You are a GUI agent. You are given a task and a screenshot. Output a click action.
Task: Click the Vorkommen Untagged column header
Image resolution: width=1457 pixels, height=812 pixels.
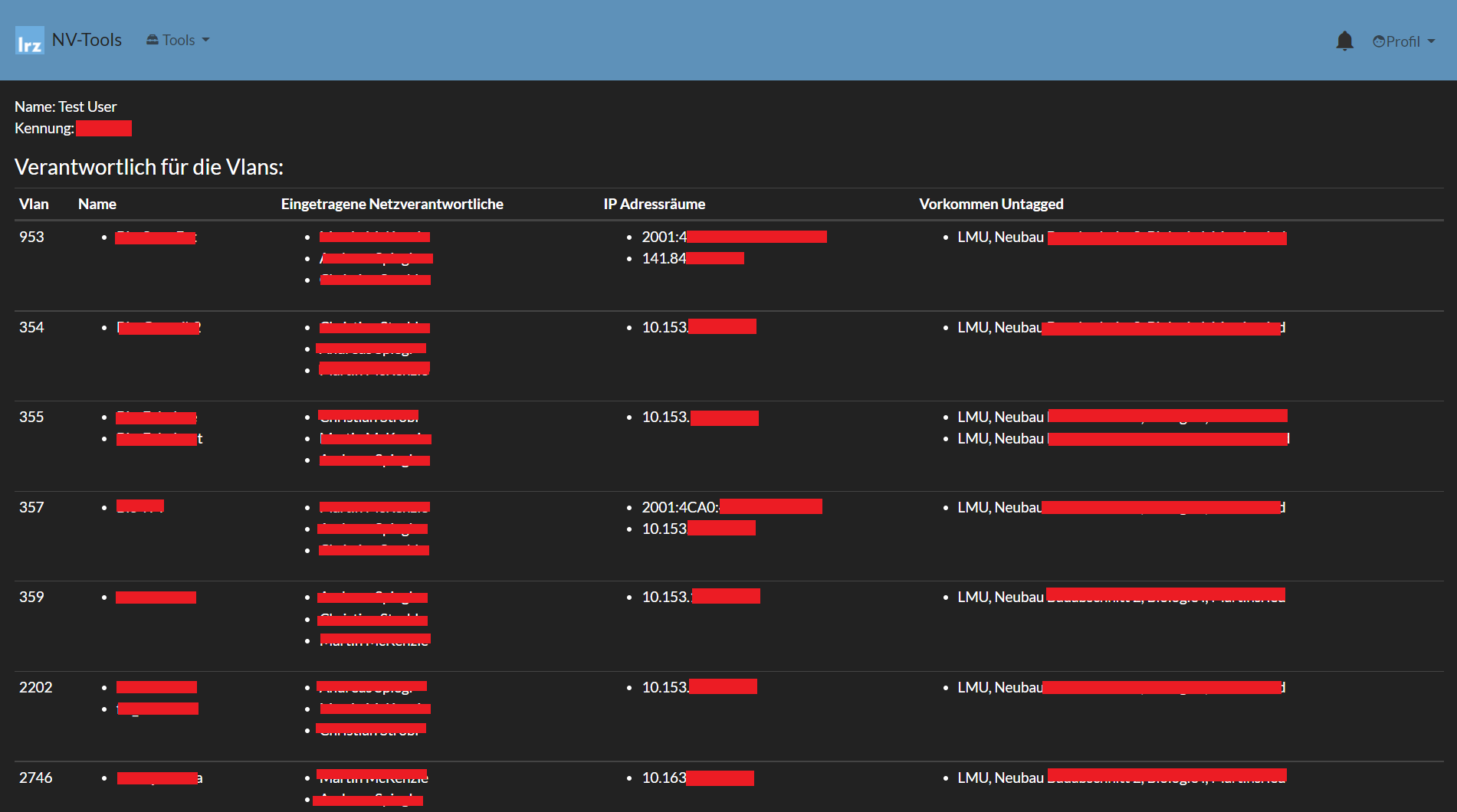tap(991, 204)
